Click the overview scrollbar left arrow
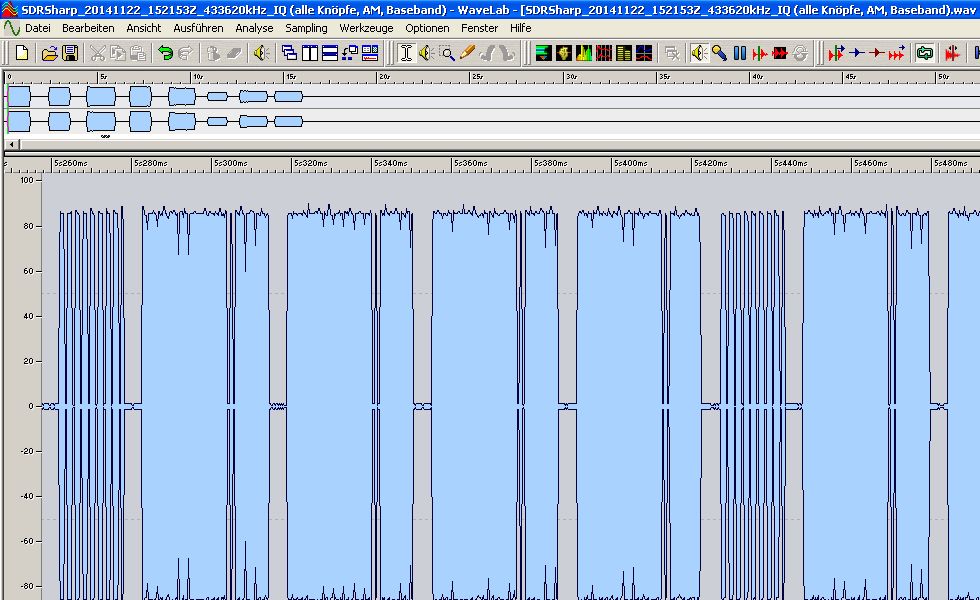Image resolution: width=980 pixels, height=600 pixels. [12, 145]
